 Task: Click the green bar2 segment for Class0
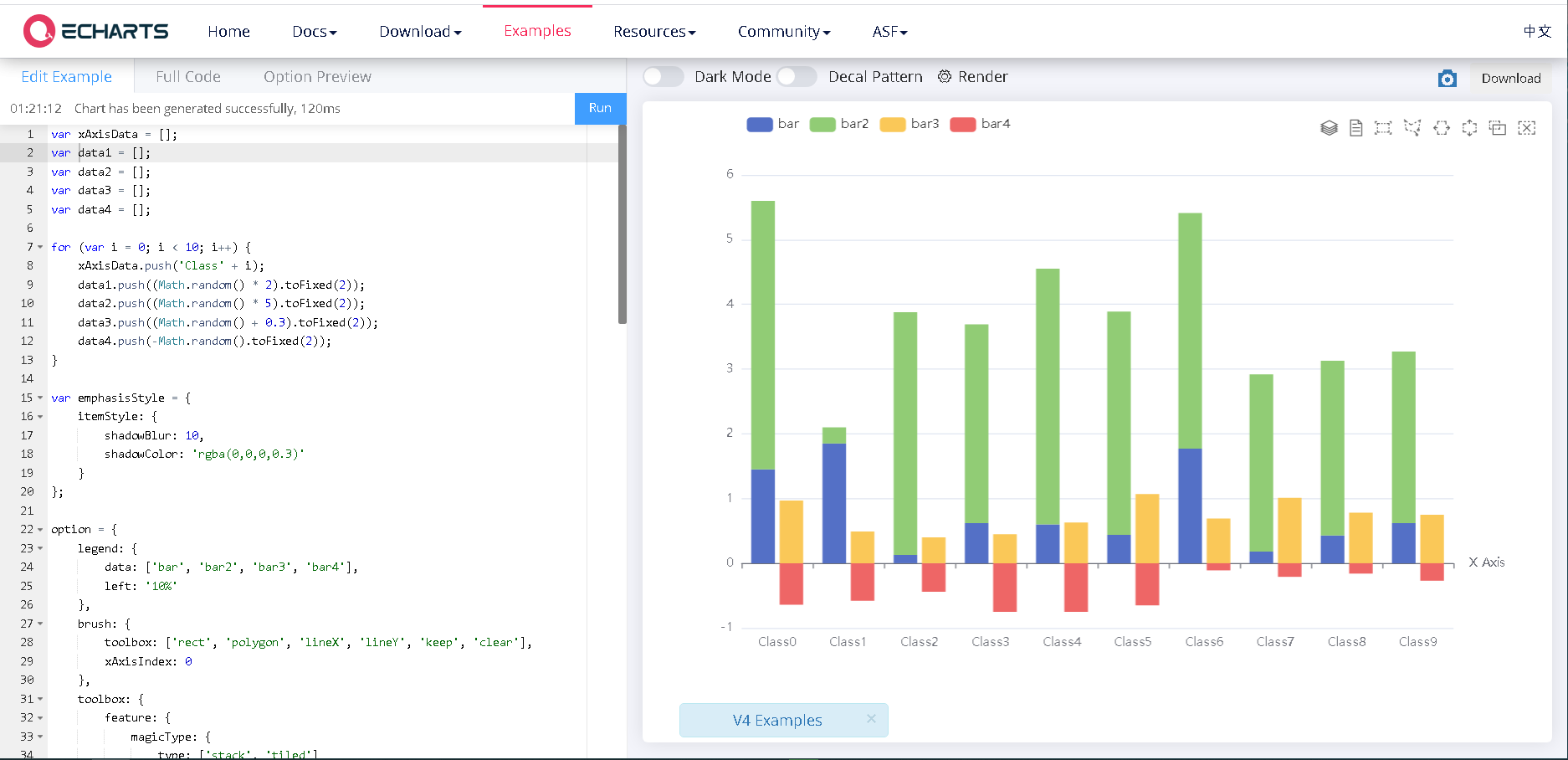[x=763, y=335]
